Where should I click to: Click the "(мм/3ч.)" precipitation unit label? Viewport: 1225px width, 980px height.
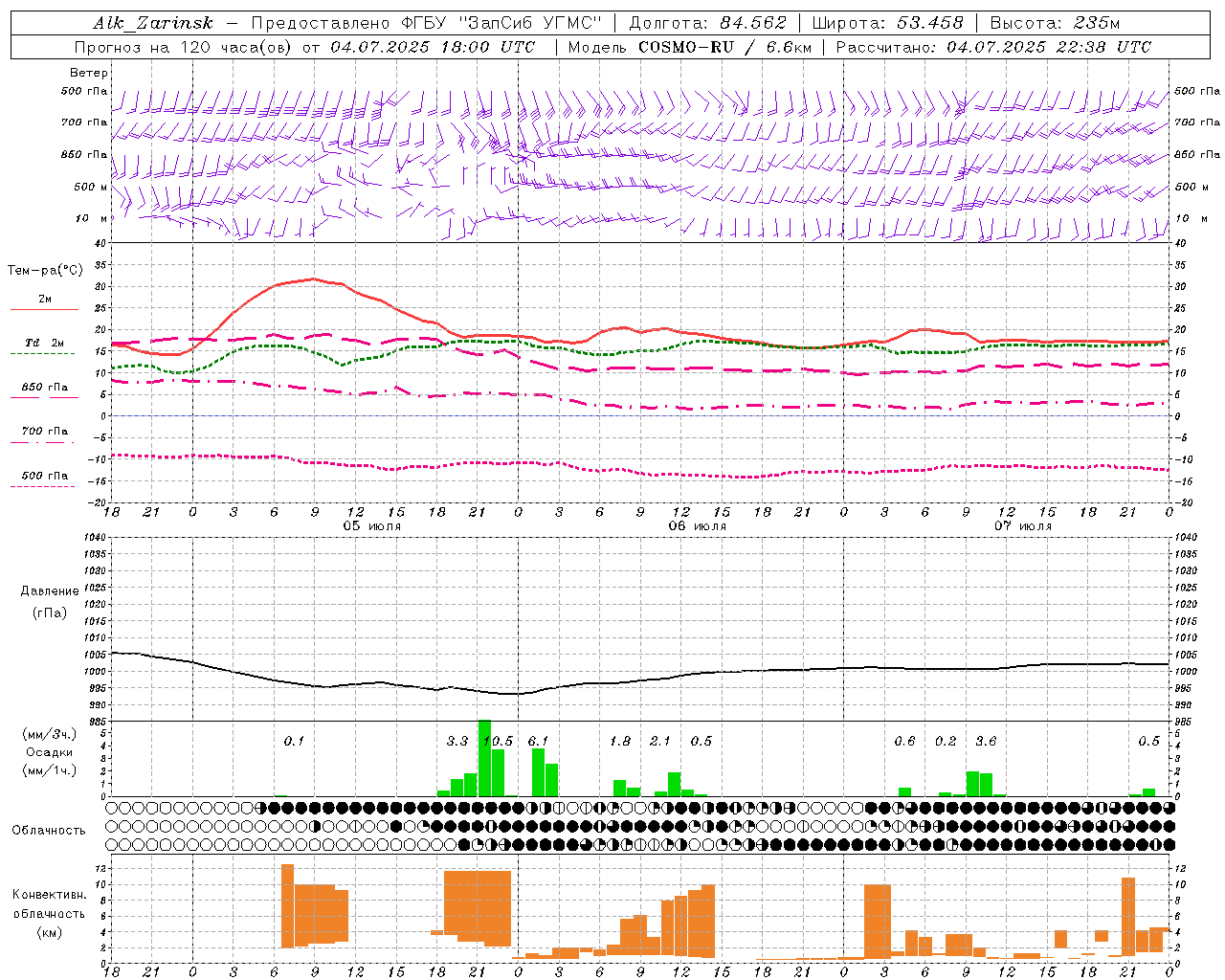tap(49, 734)
